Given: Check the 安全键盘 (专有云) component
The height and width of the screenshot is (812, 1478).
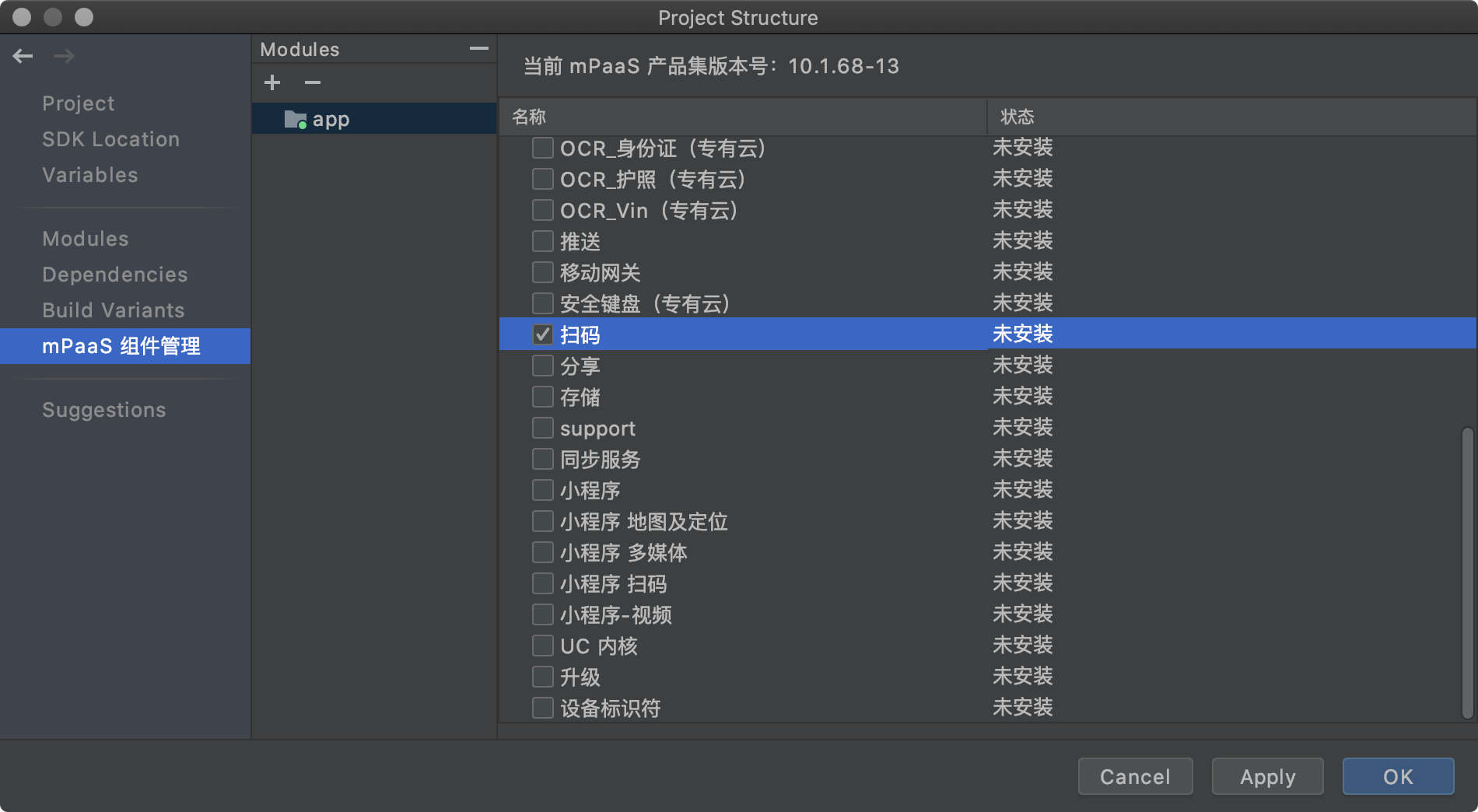Looking at the screenshot, I should pos(542,303).
